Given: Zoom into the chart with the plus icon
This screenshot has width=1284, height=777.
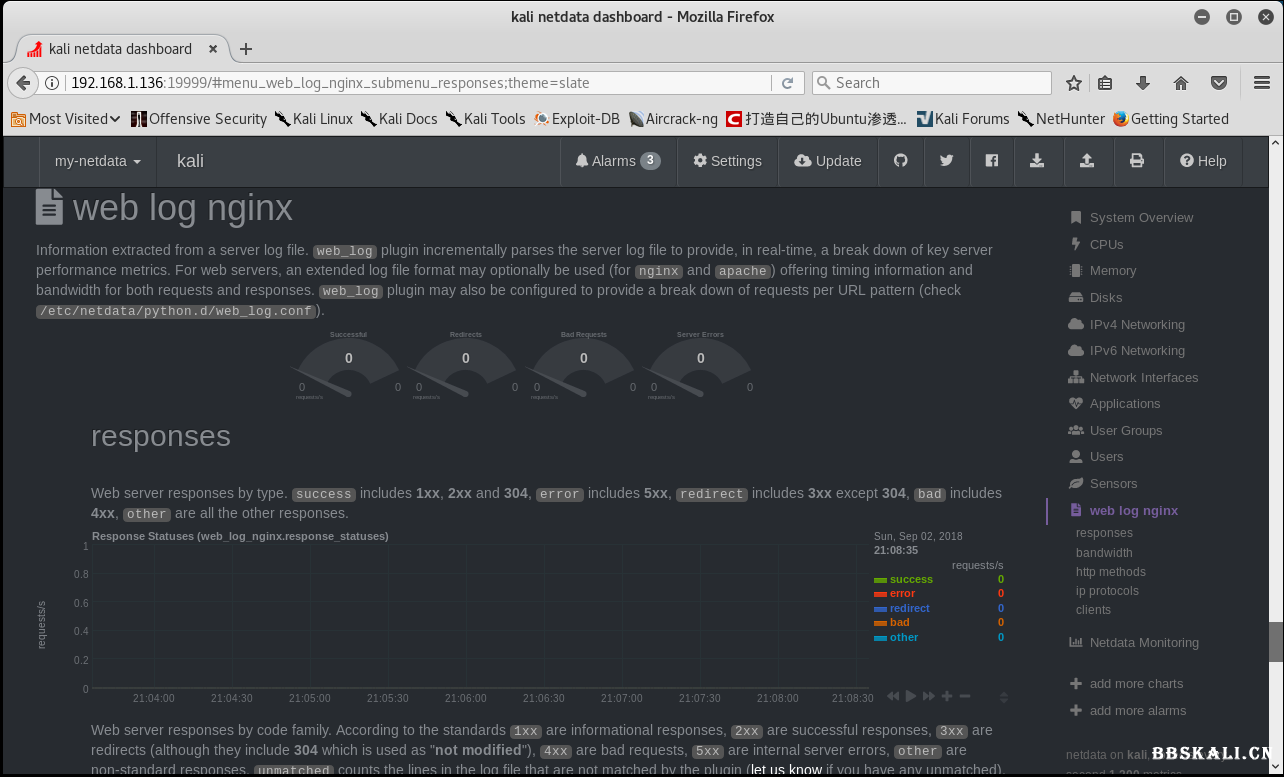Looking at the screenshot, I should coord(946,696).
